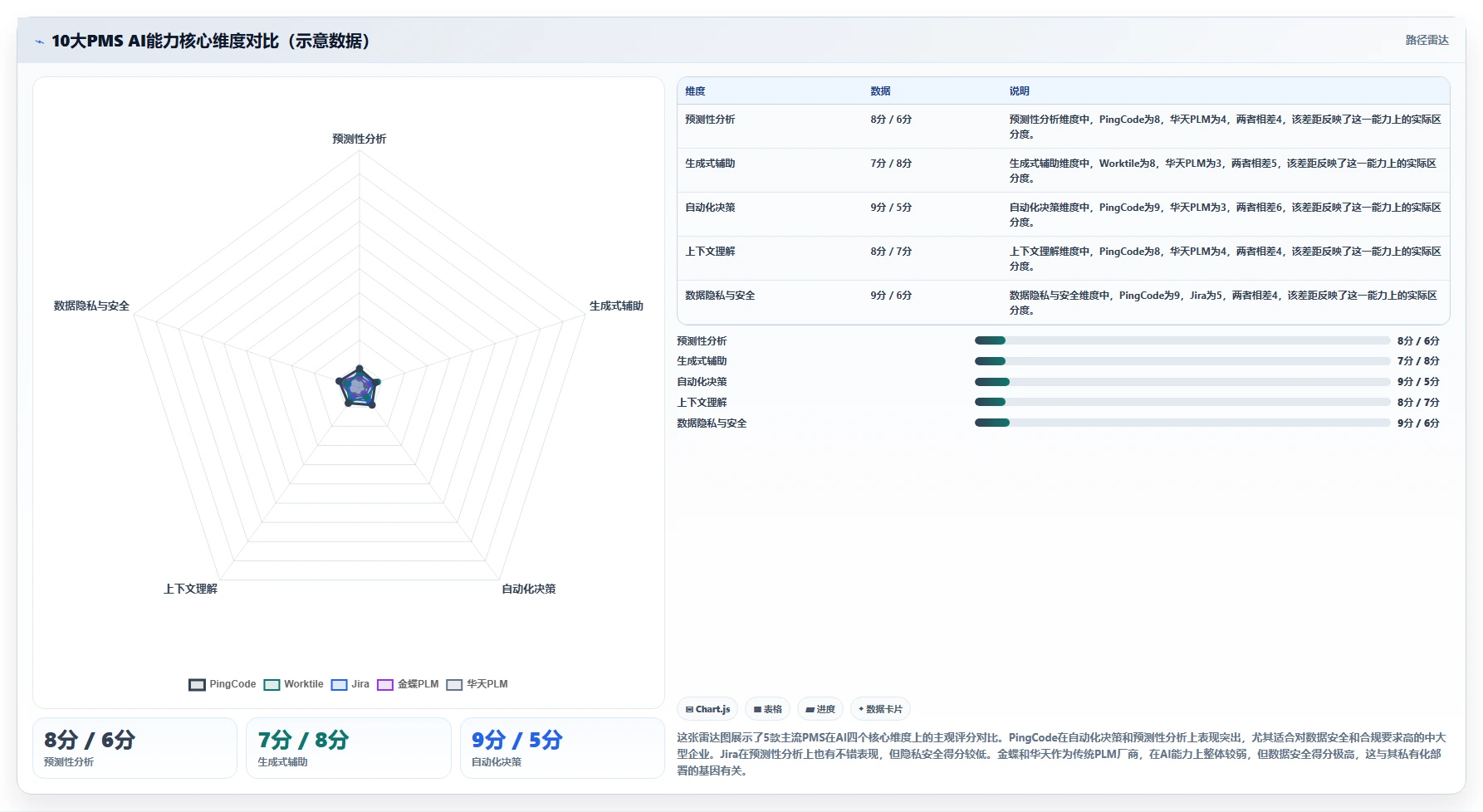Toggle PingCode series in chart legend
The height and width of the screenshot is (812, 1483).
pos(223,684)
